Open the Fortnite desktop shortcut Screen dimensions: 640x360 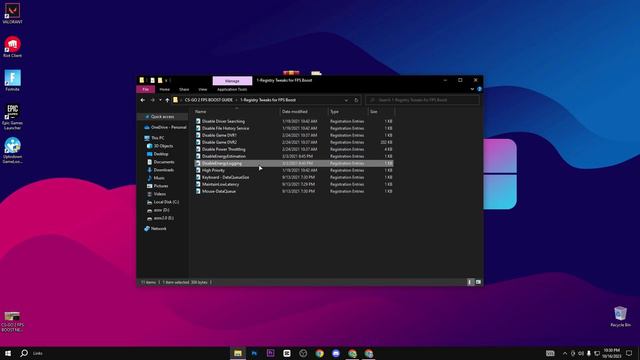(12, 80)
